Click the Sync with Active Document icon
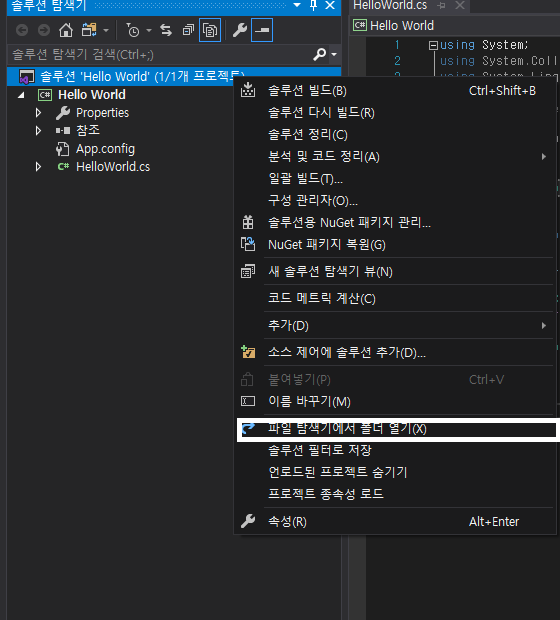 click(166, 30)
